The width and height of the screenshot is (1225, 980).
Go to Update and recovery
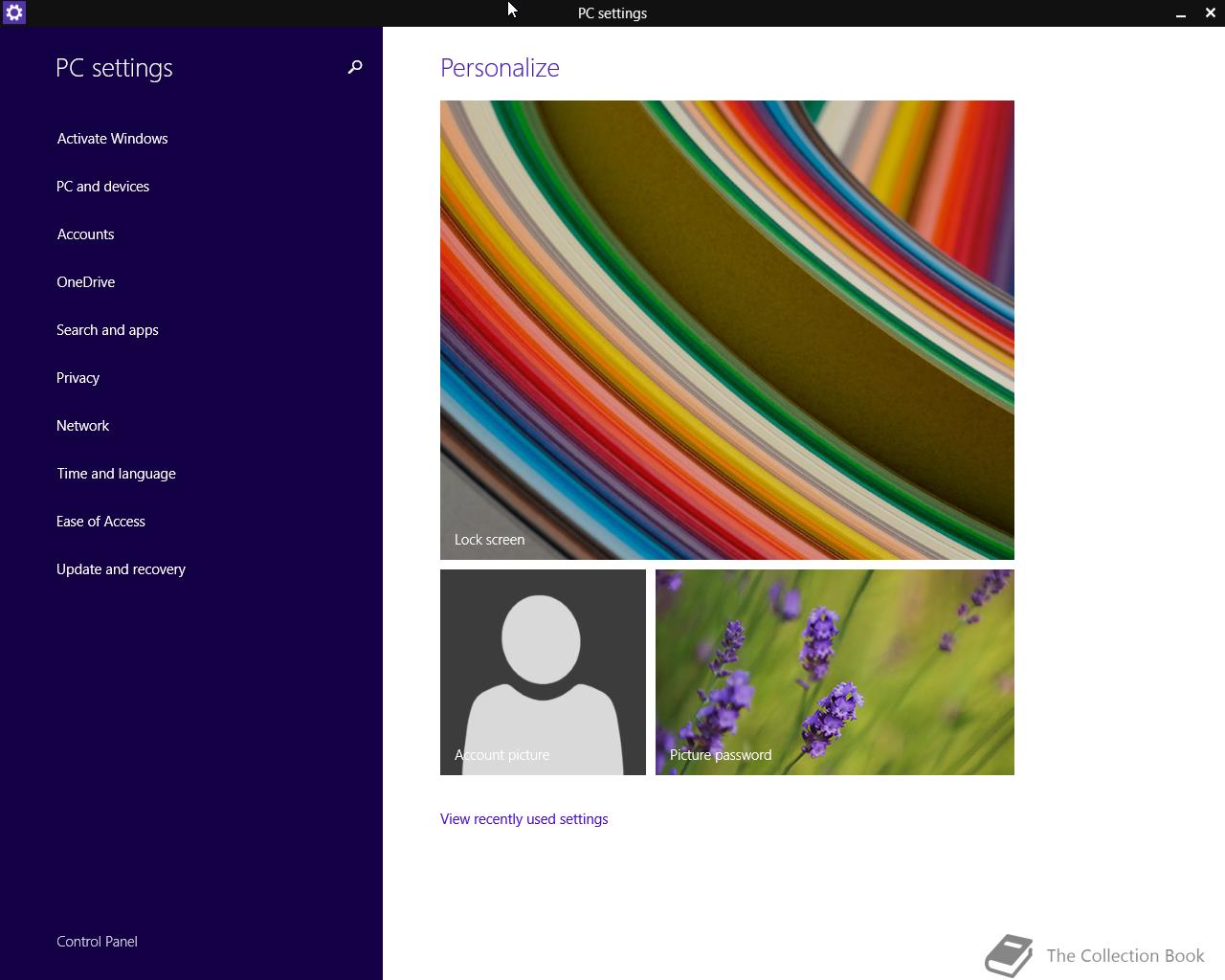click(121, 569)
